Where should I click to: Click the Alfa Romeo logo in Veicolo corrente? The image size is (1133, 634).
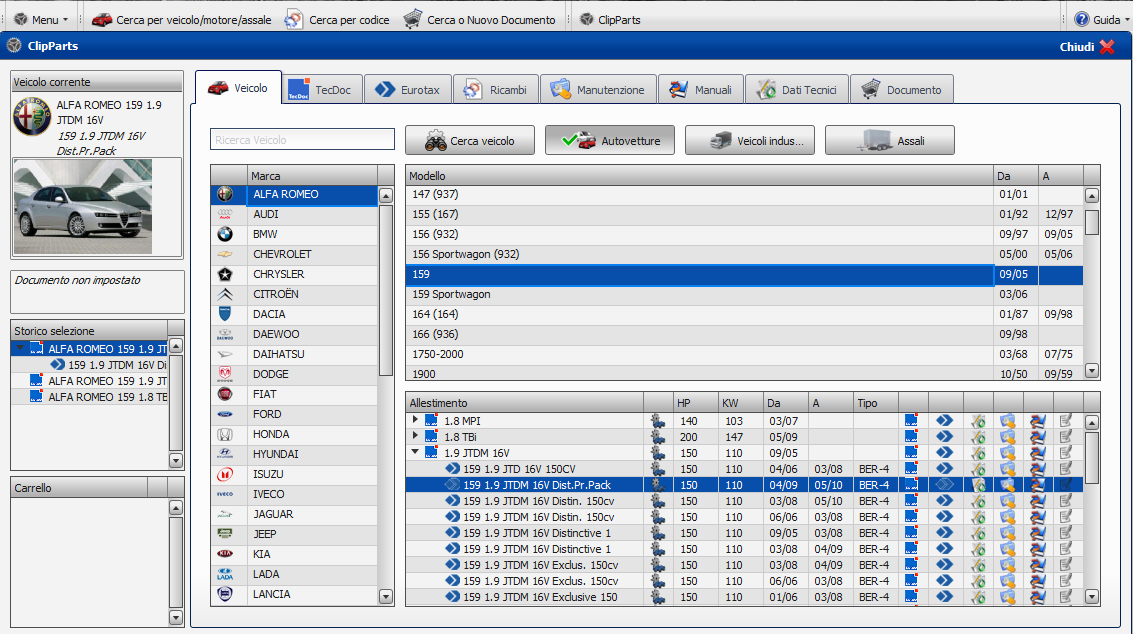click(32, 116)
